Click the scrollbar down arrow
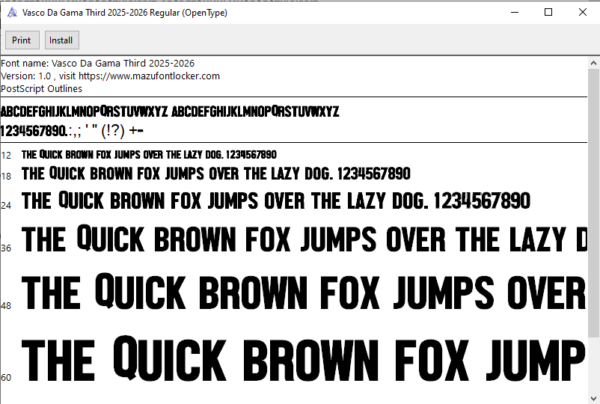This screenshot has width=600, height=404. (x=593, y=398)
